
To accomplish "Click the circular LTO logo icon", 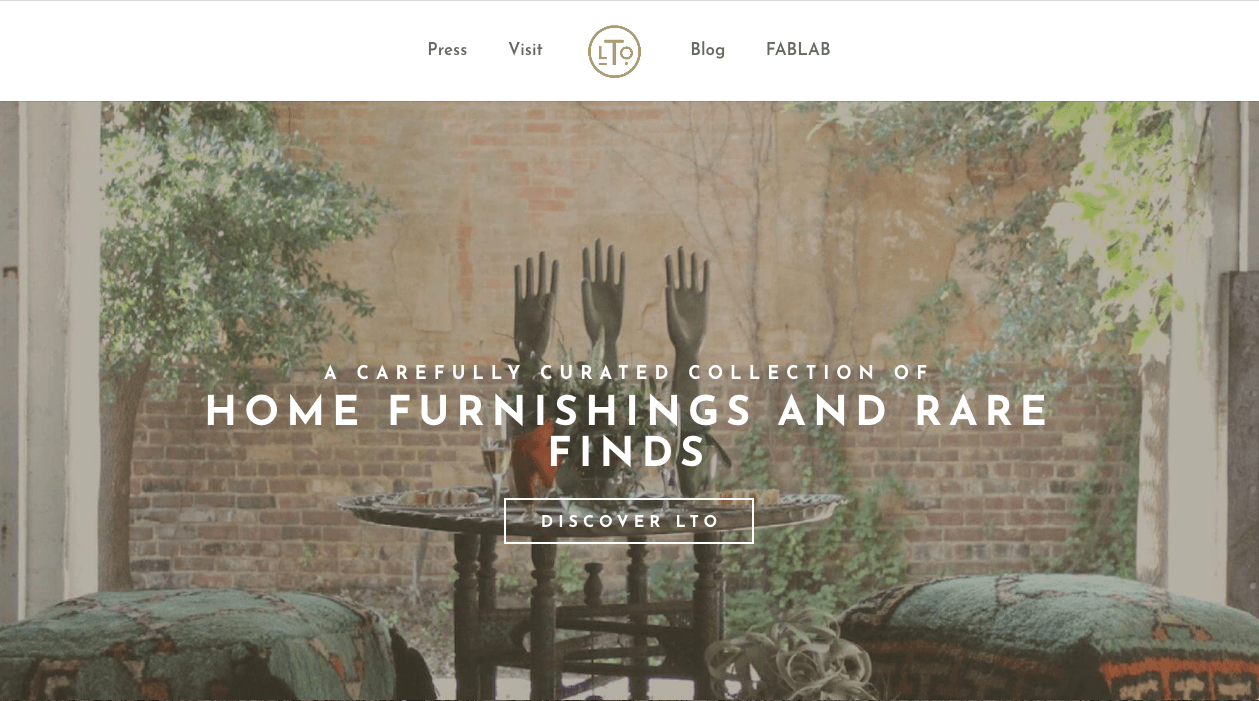I will point(614,51).
